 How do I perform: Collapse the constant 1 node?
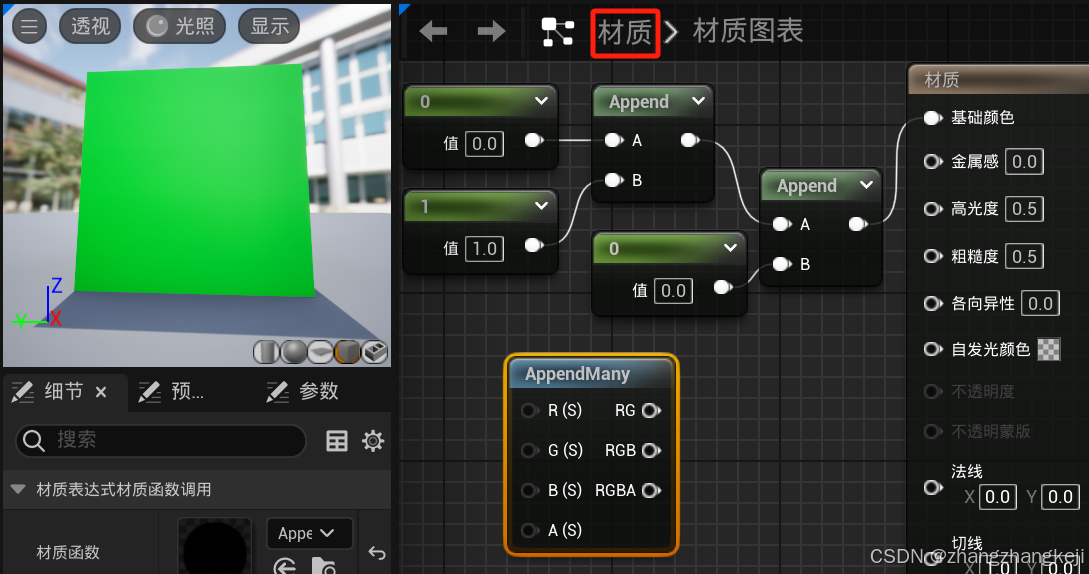pyautogui.click(x=542, y=206)
